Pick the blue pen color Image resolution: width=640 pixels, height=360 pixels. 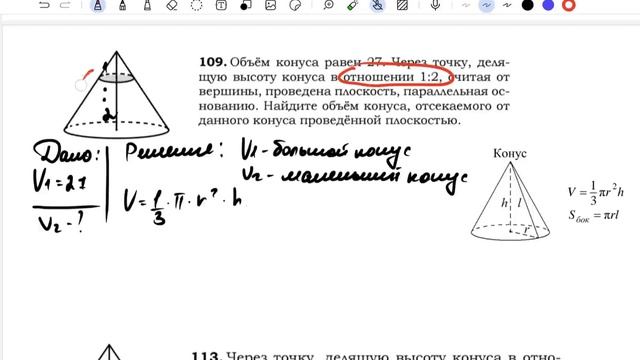click(548, 5)
